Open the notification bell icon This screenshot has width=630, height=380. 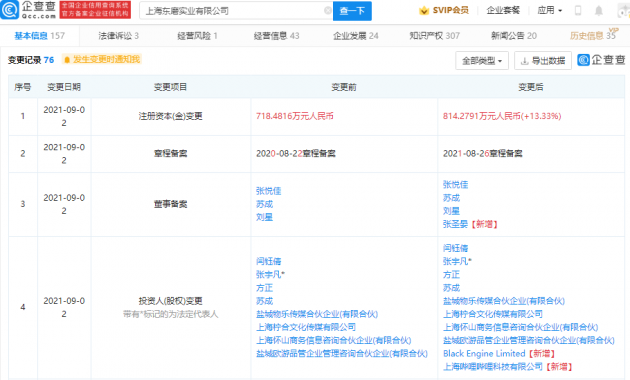pos(599,11)
